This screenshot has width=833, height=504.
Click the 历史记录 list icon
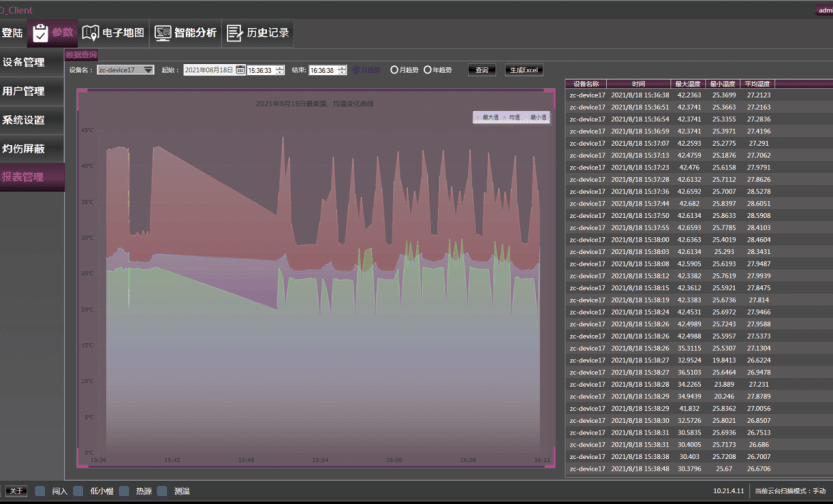click(x=234, y=33)
